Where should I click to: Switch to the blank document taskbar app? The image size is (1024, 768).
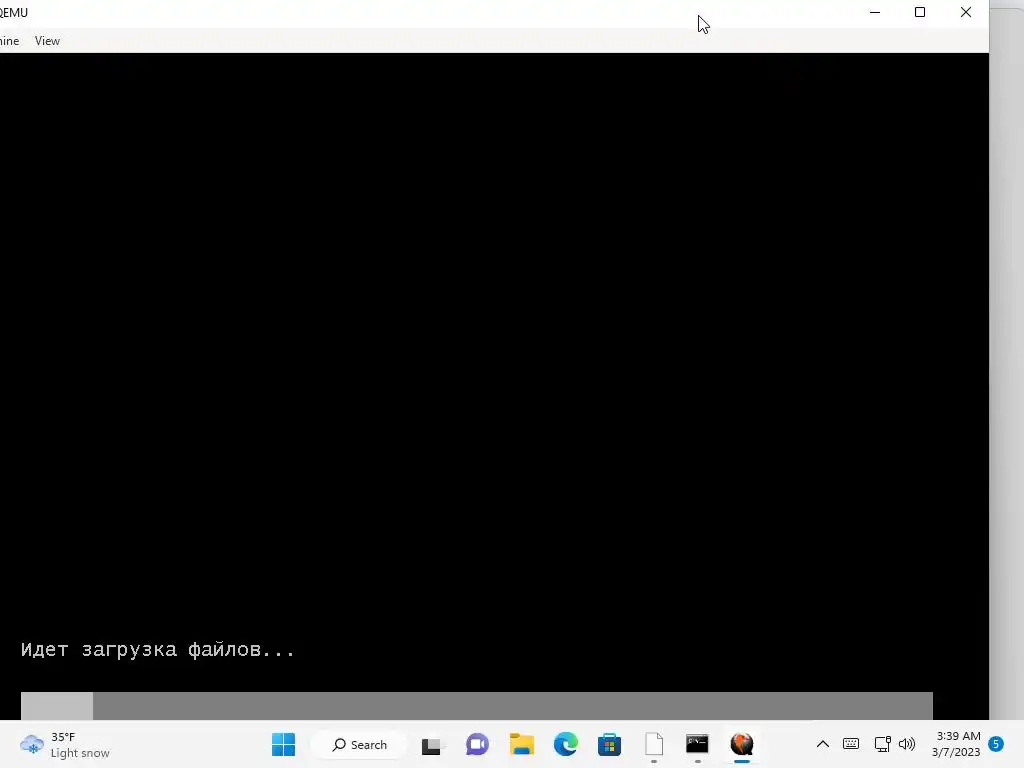point(654,744)
